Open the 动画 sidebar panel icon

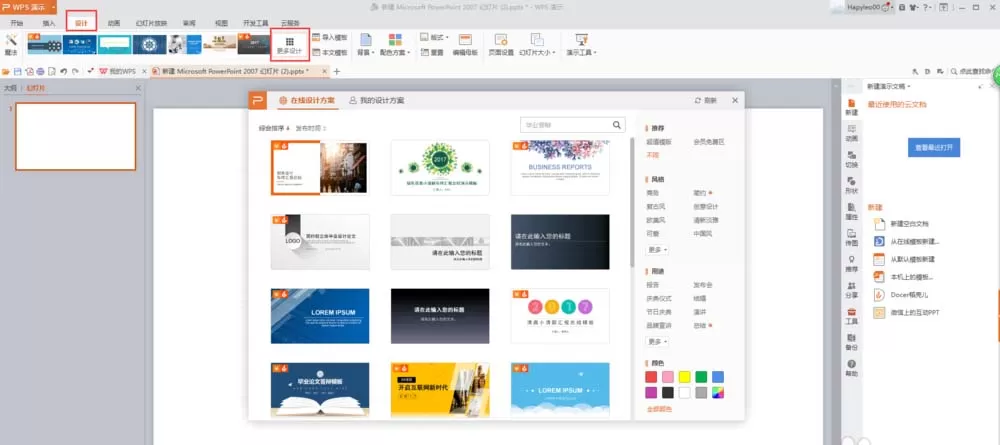point(851,133)
